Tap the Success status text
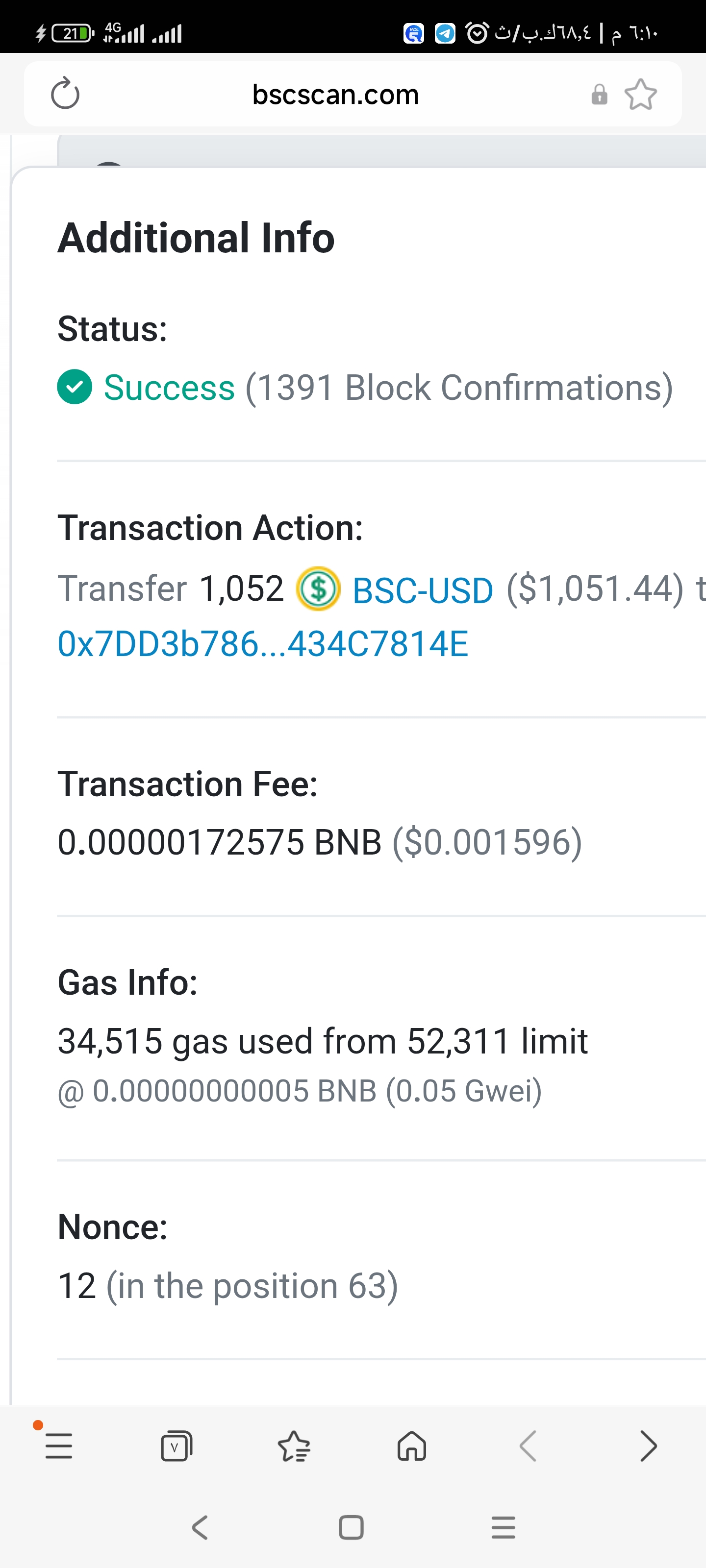 coord(169,388)
